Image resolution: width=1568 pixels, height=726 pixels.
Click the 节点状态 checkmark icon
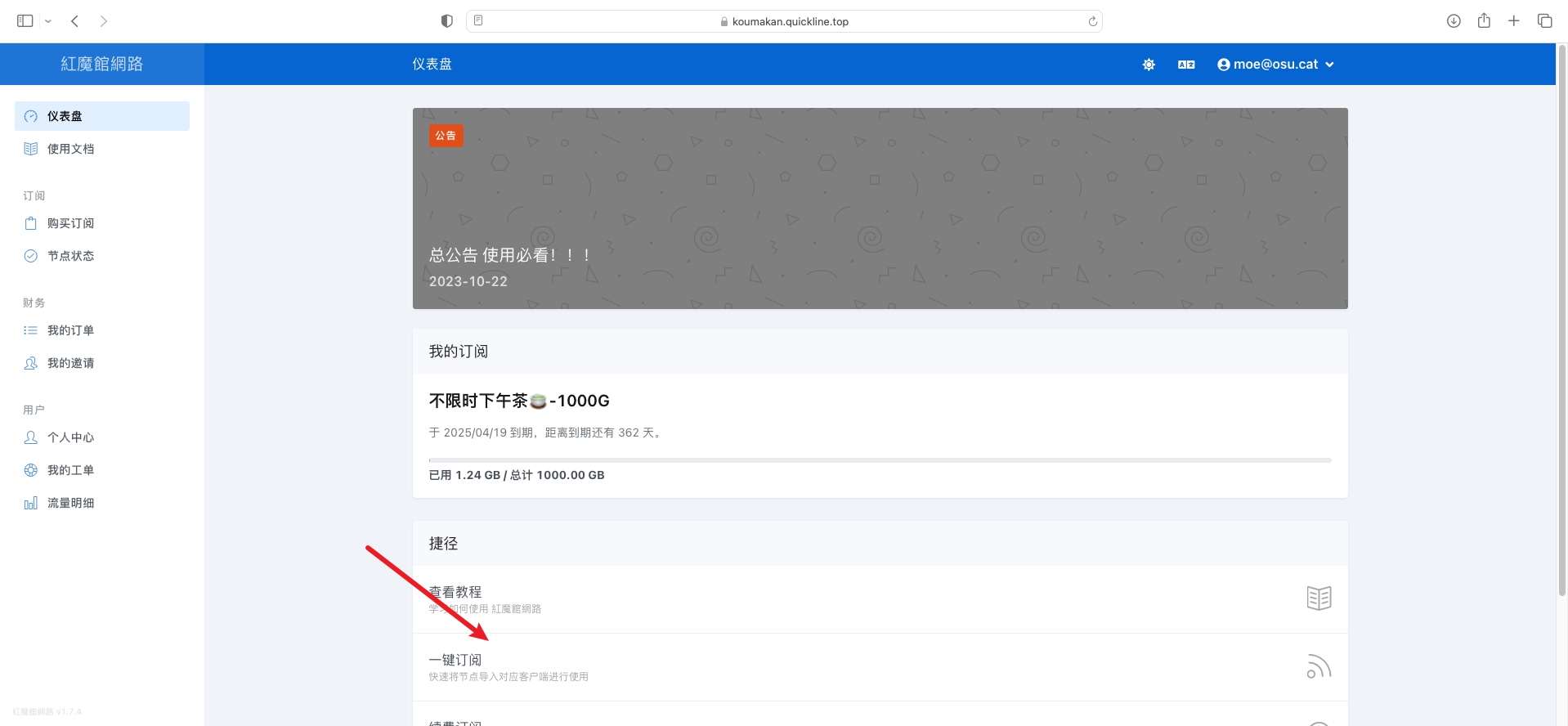31,256
